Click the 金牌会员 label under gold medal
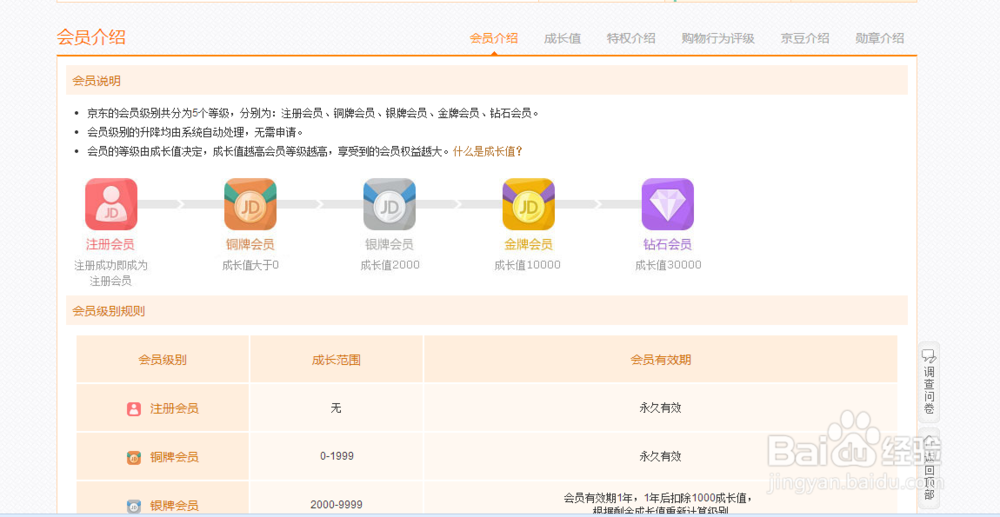1000x517 pixels. [x=528, y=245]
